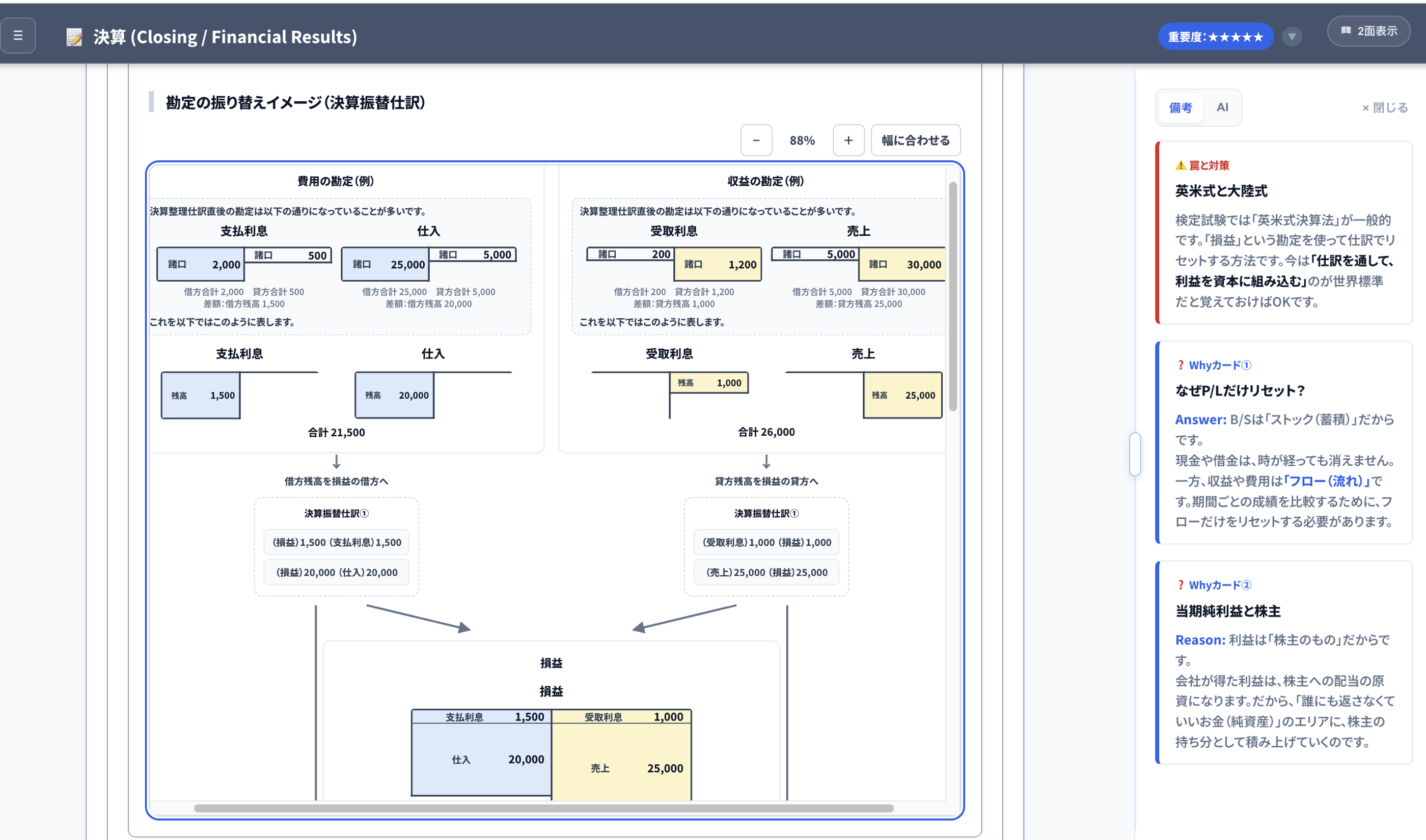
Task: Click journal entry (損益)1,500 (支払利息)1,500
Action: (336, 542)
